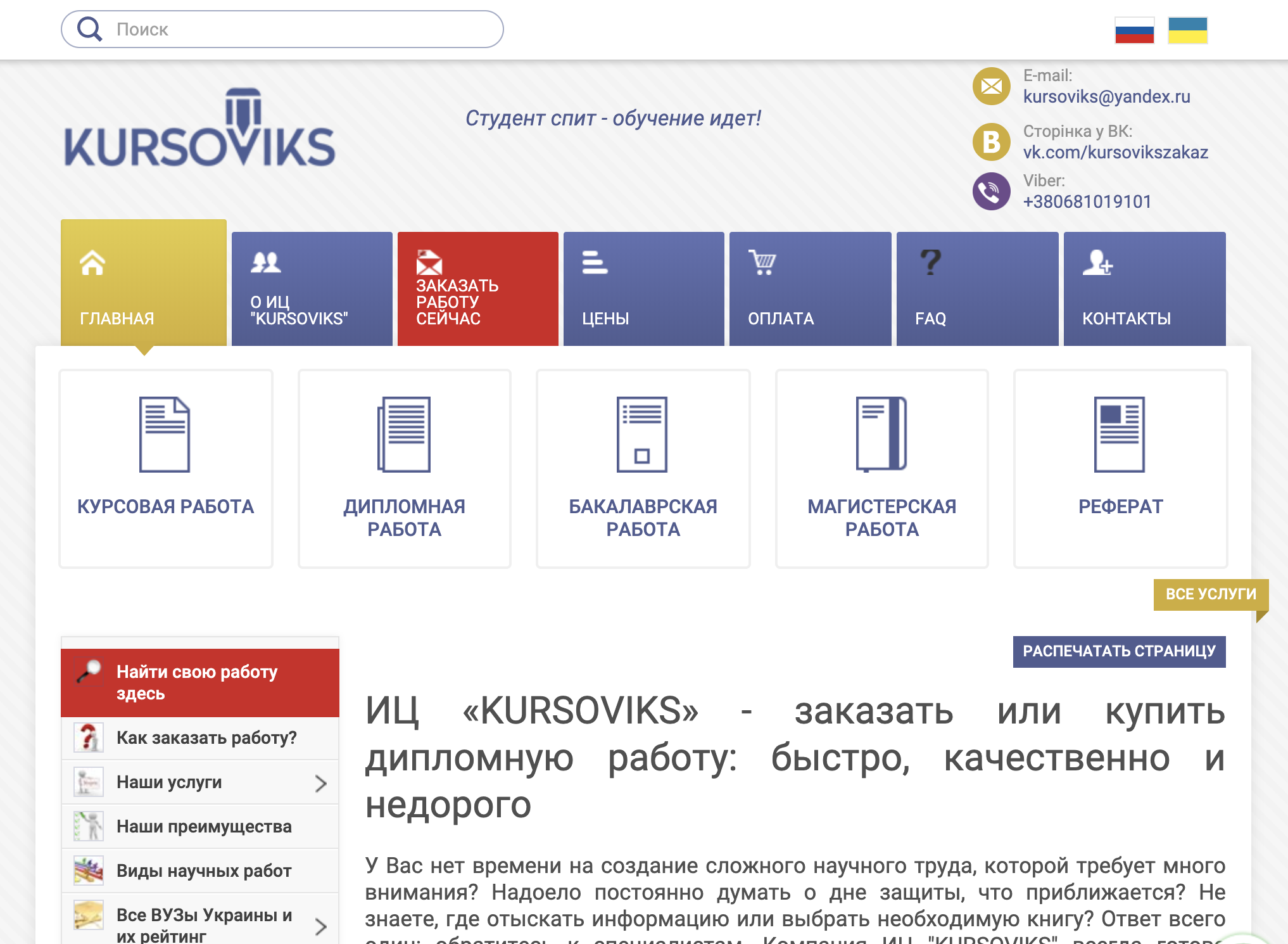Open Наши услуги sidebar item
Image resolution: width=1288 pixels, height=944 pixels.
click(200, 782)
